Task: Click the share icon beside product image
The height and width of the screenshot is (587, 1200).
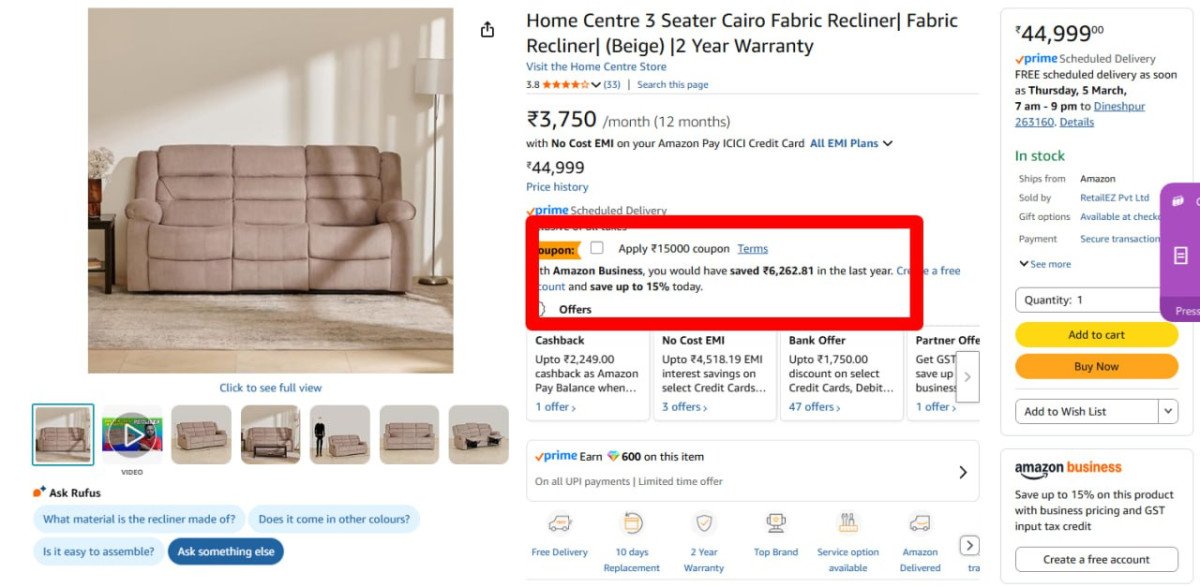Action: pos(487,30)
